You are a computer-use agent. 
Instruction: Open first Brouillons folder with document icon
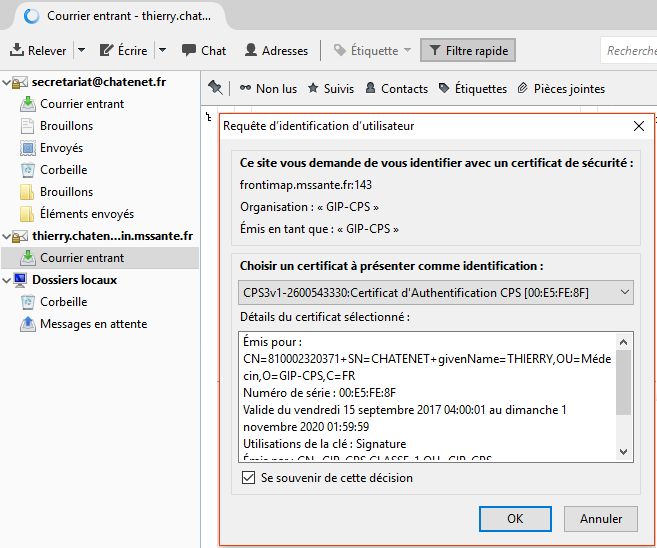coord(66,126)
